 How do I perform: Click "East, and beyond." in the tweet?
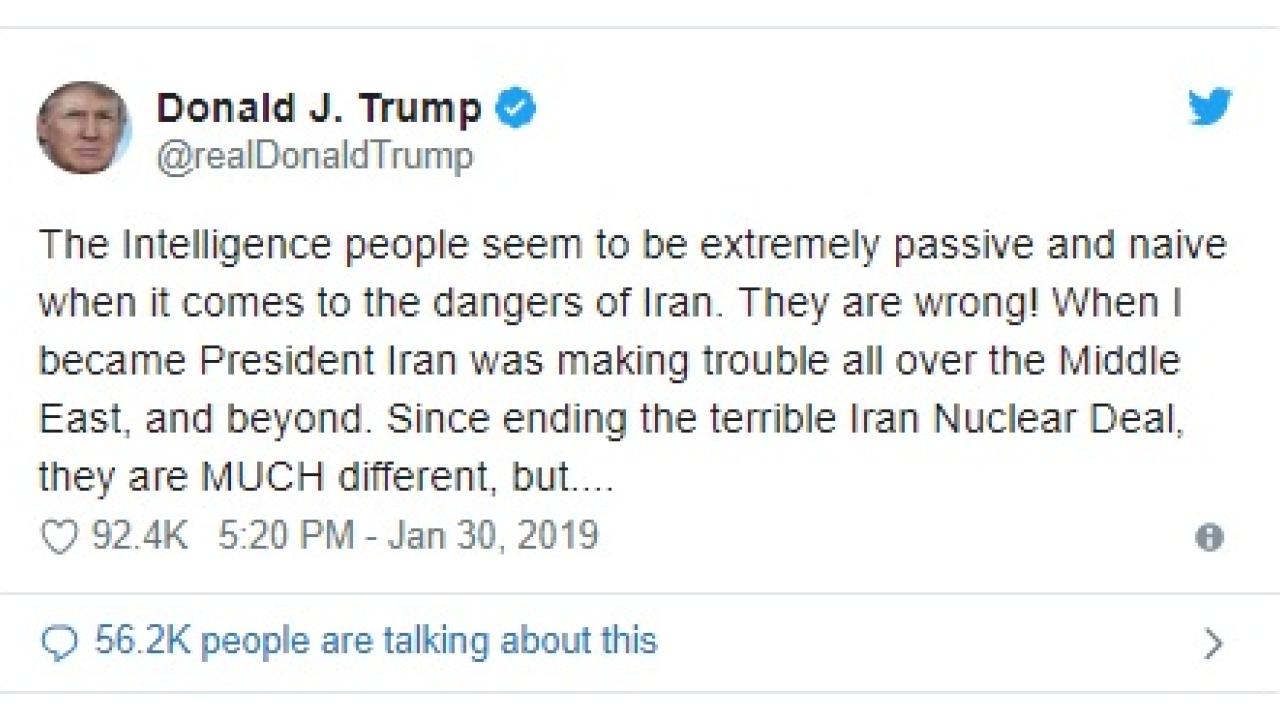pyautogui.click(x=204, y=419)
